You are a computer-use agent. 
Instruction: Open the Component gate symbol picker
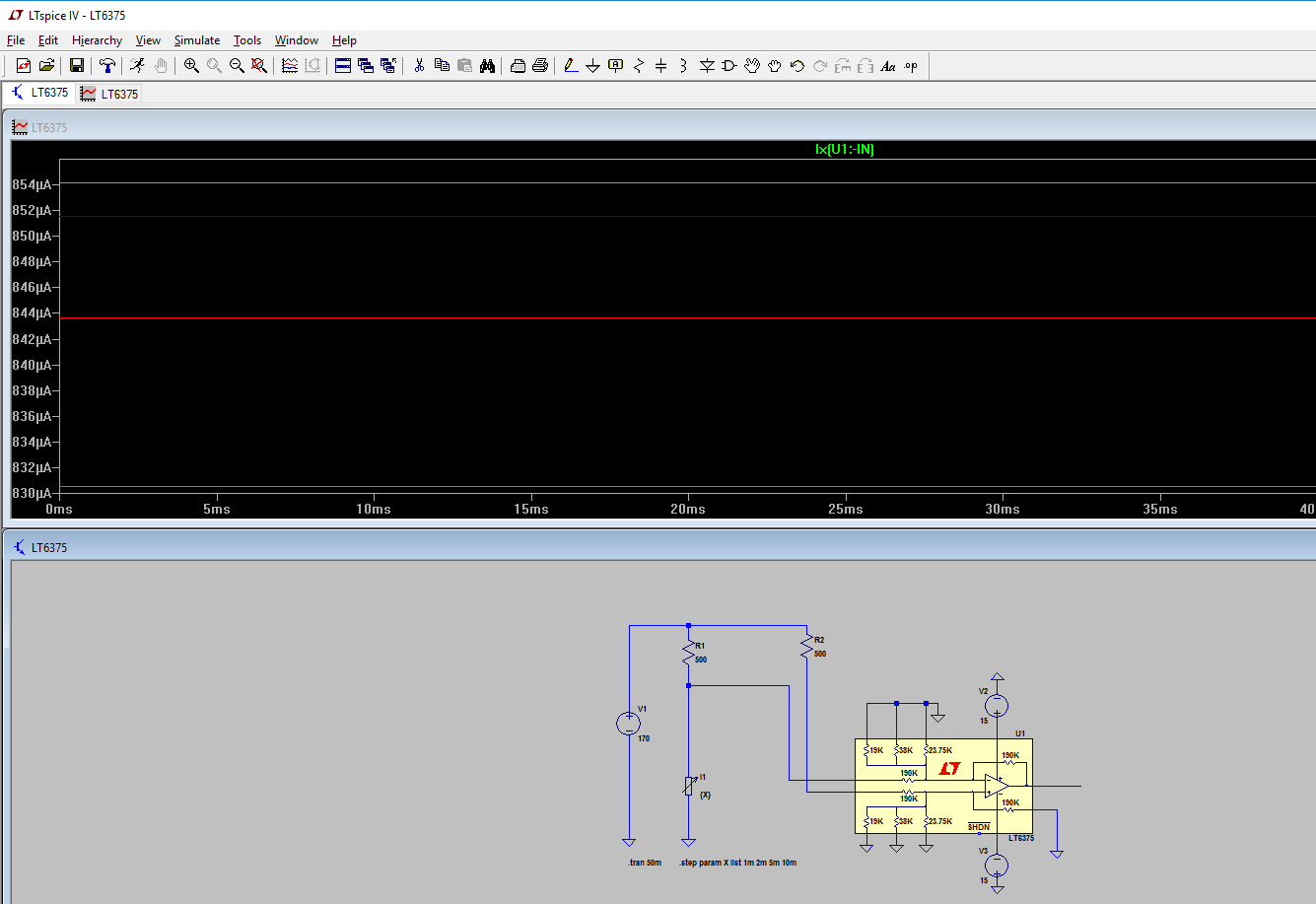729,66
